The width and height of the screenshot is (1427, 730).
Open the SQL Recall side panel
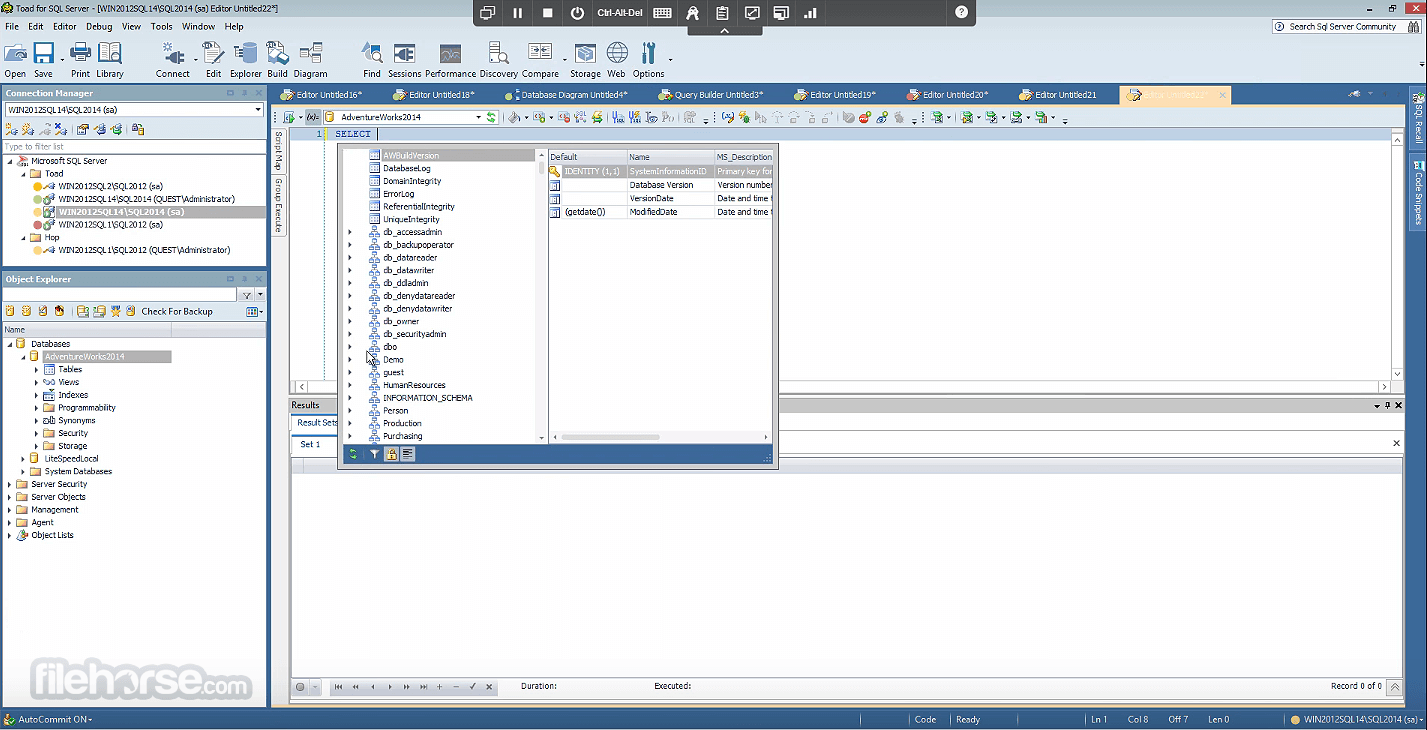point(1418,120)
